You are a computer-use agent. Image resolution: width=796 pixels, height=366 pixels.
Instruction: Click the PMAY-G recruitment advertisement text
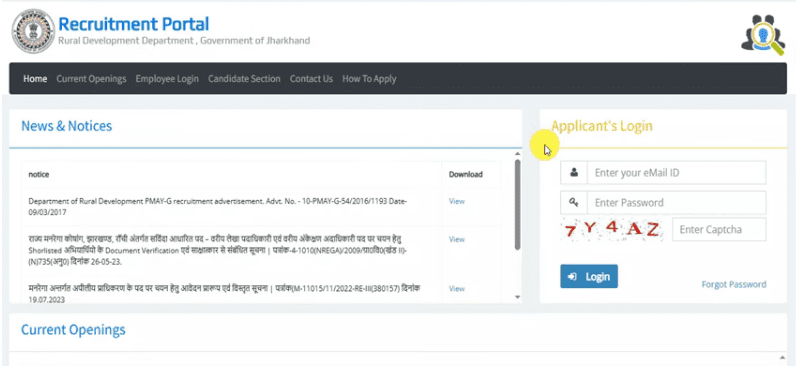pos(218,207)
